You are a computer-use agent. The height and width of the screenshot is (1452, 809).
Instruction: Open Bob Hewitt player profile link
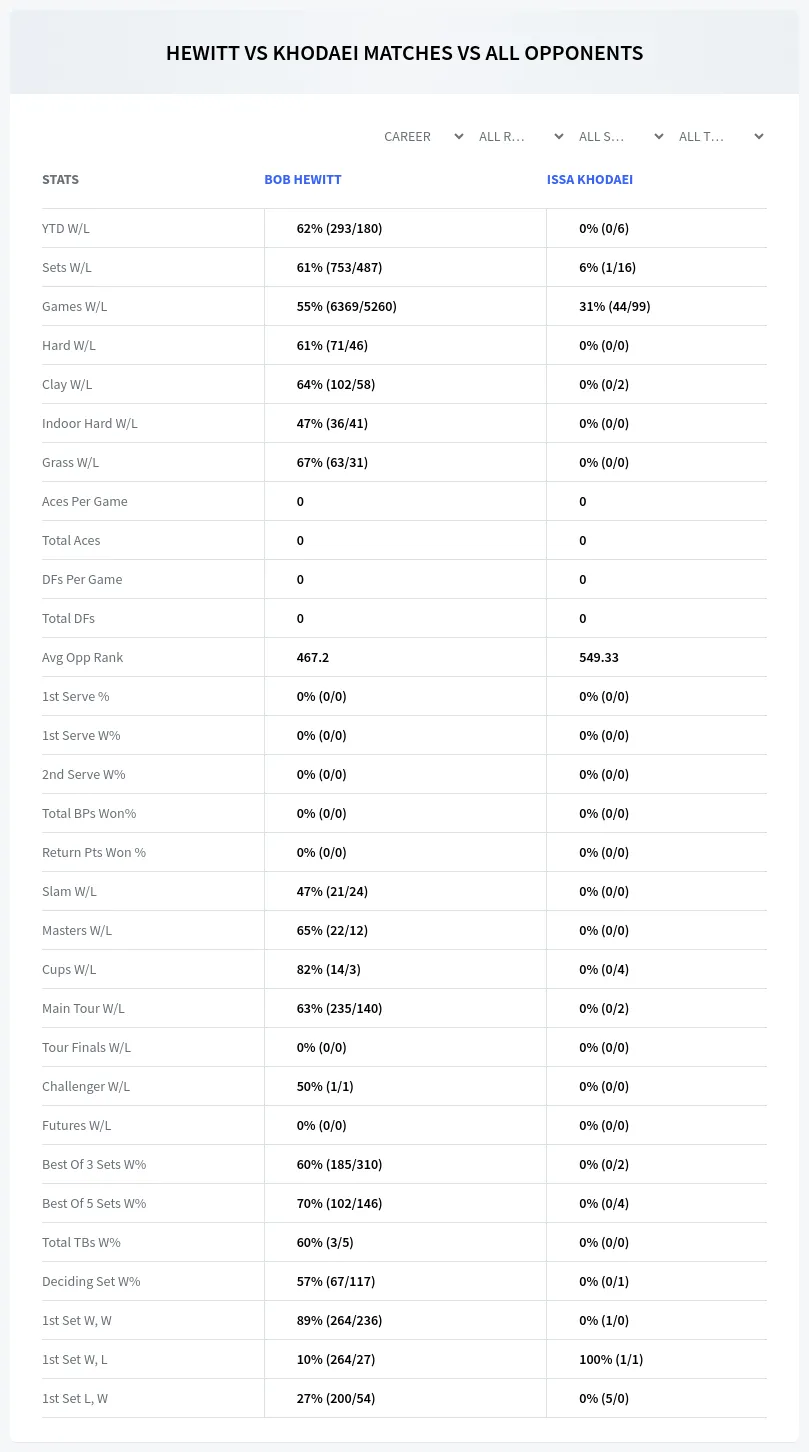[303, 180]
